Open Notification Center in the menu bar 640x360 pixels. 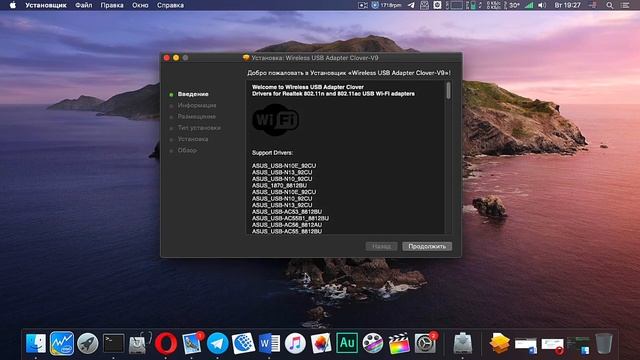(625, 5)
